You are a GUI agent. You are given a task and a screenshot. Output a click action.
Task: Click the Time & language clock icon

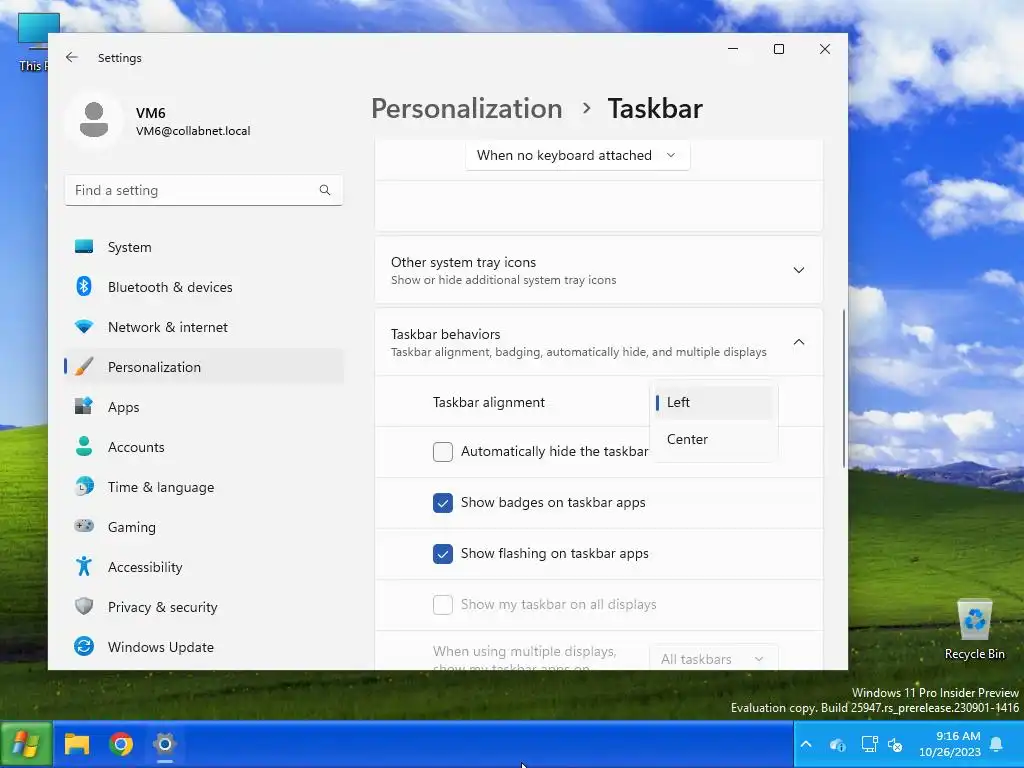click(x=84, y=487)
